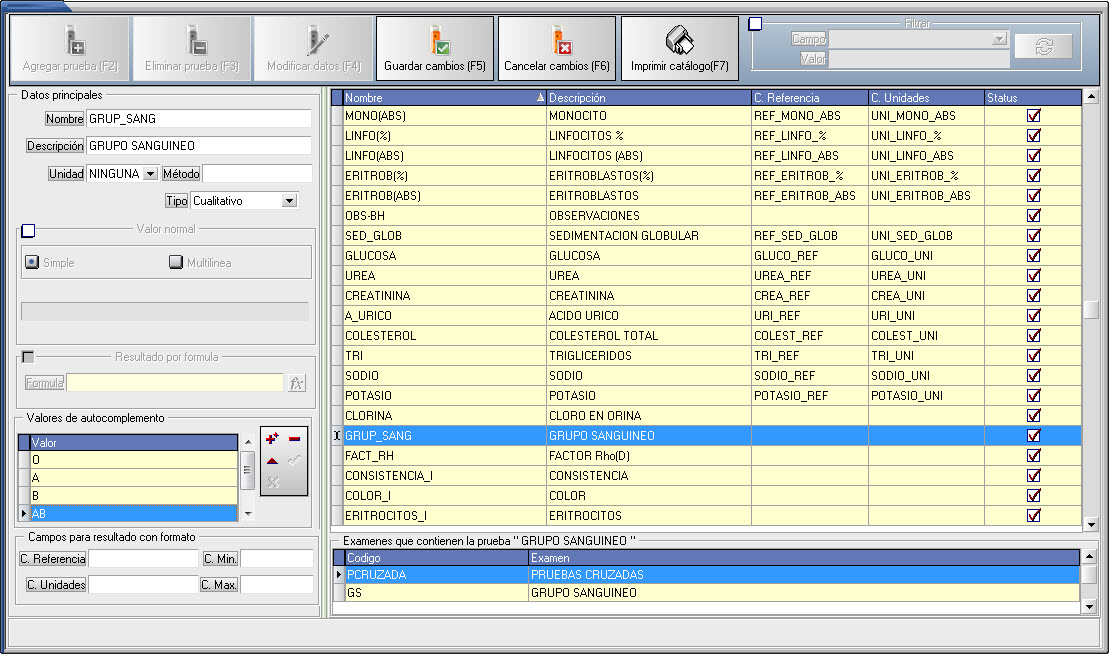Enable the Filtrar checkbox
1109x654 pixels.
click(755, 24)
